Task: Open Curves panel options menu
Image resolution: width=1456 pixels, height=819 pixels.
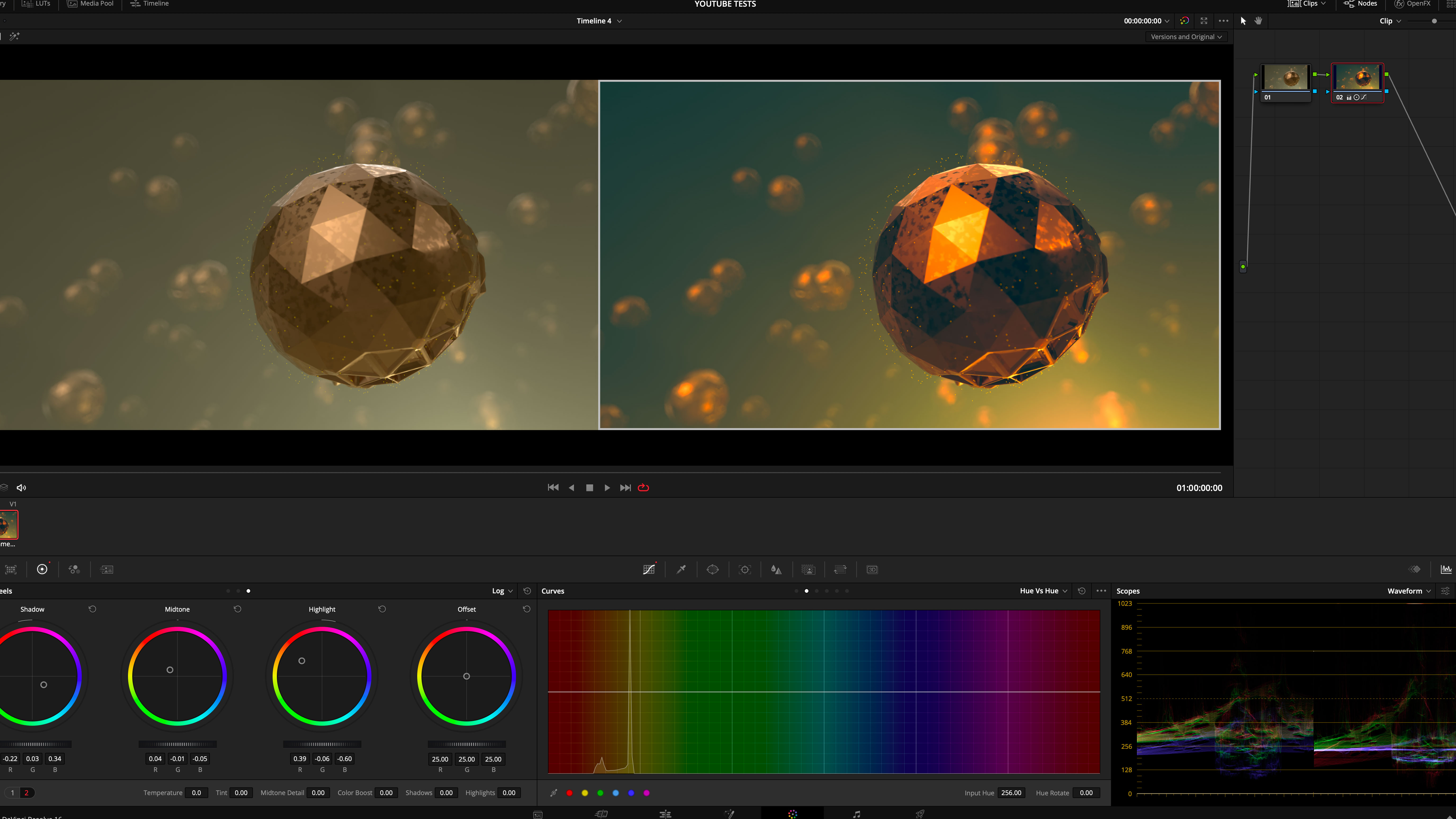Action: pyautogui.click(x=1101, y=591)
